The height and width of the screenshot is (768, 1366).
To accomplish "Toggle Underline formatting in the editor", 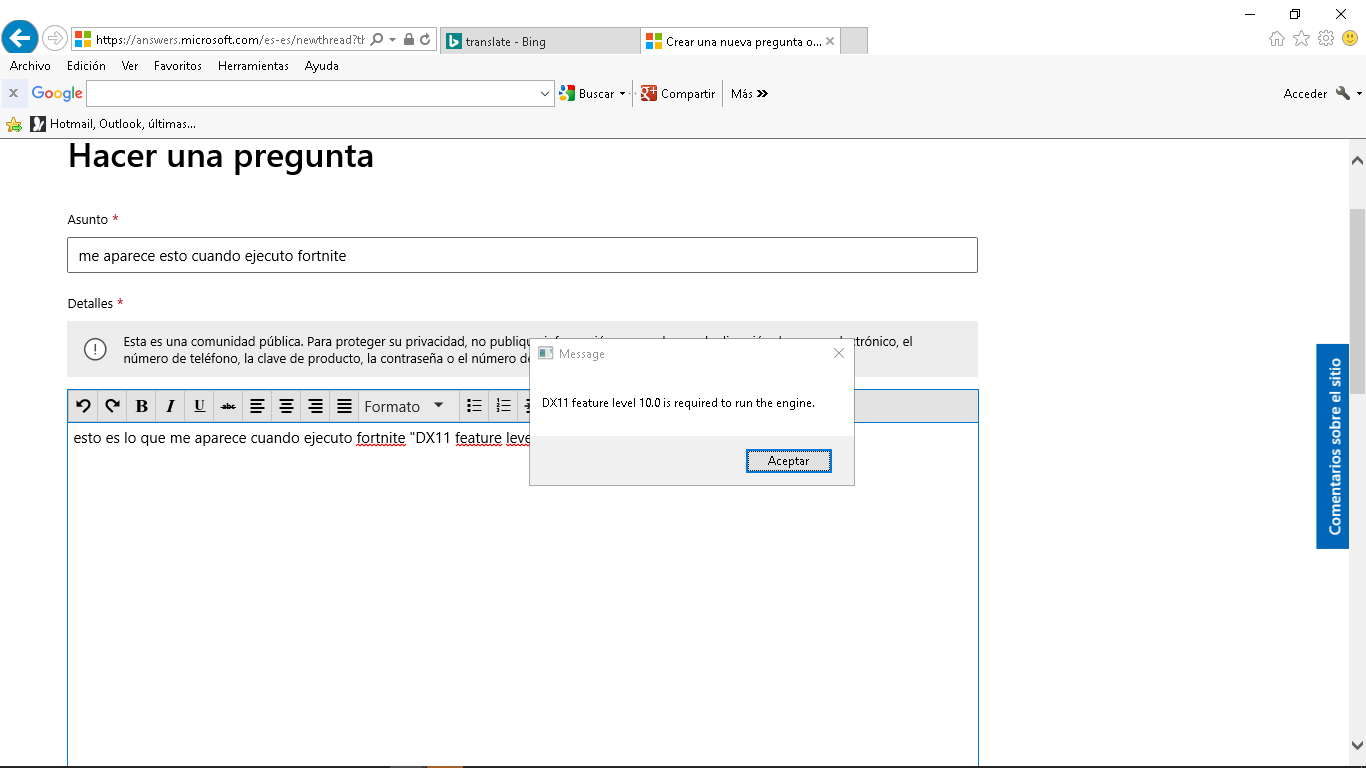I will [x=199, y=406].
